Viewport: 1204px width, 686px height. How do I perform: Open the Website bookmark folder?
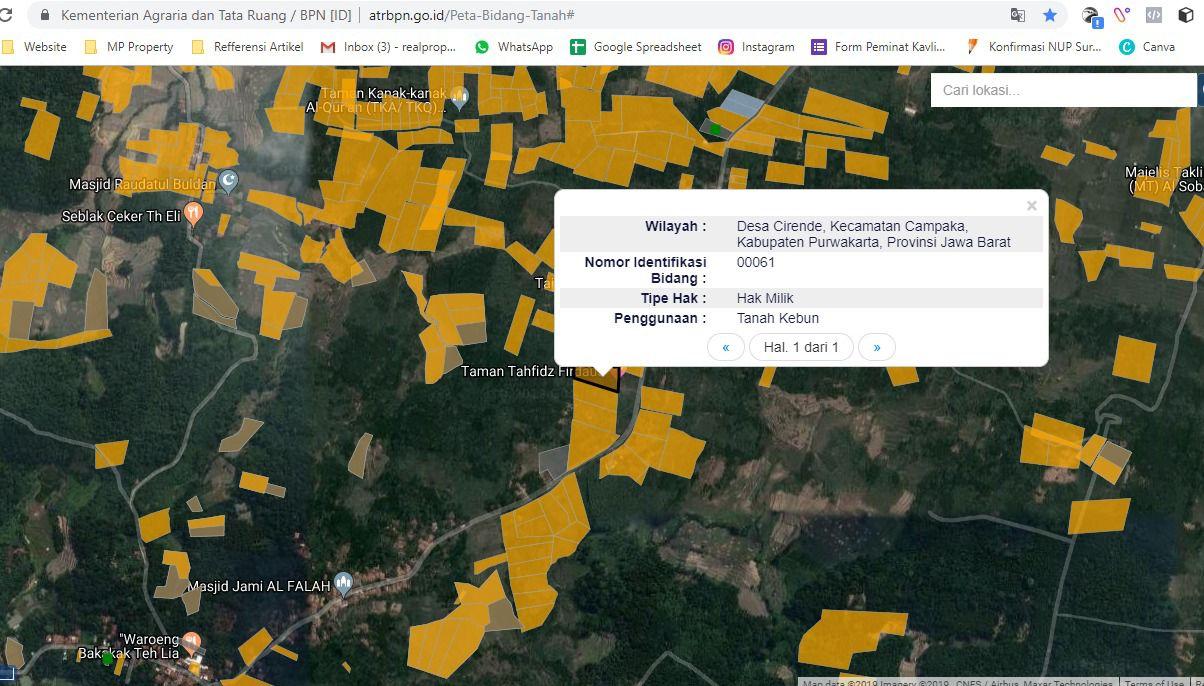click(35, 47)
